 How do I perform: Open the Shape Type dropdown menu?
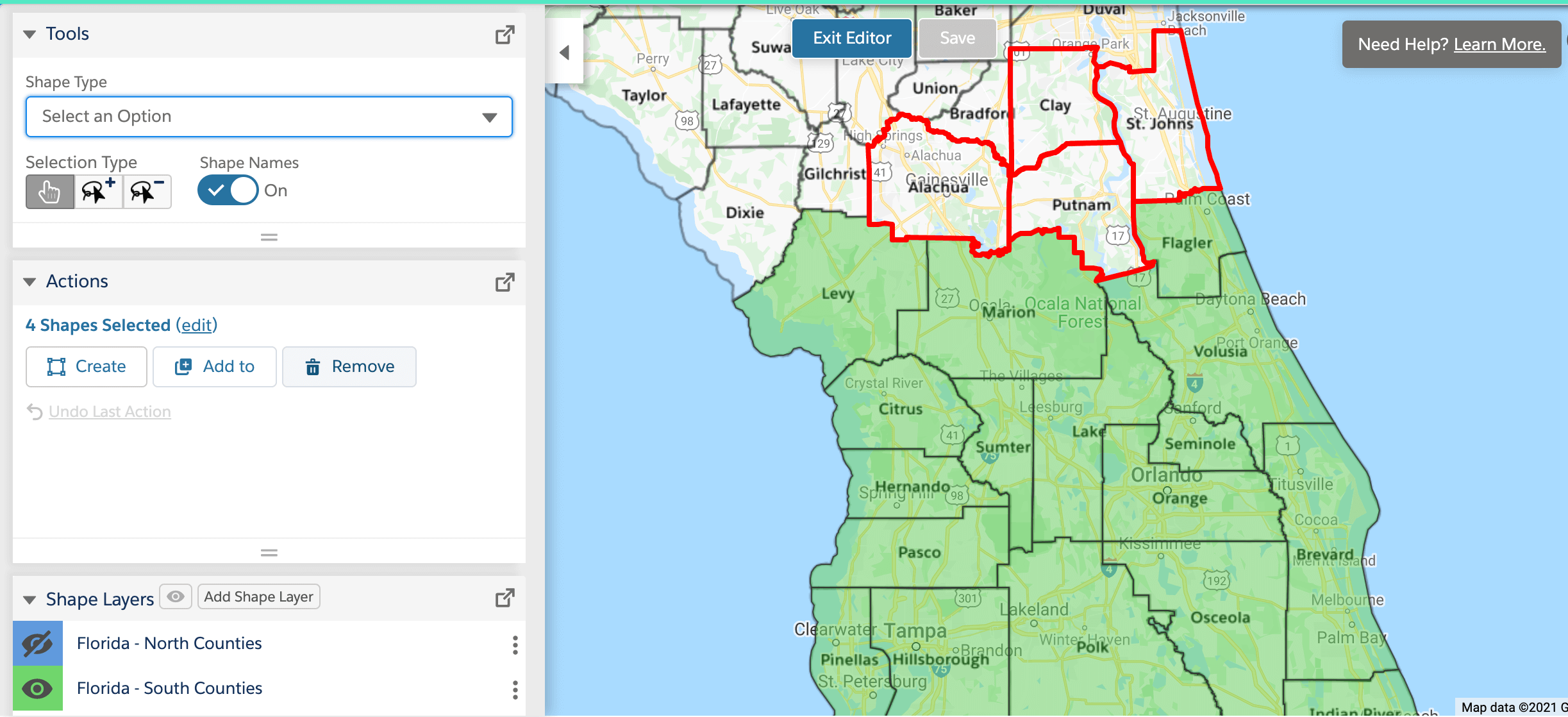[266, 116]
